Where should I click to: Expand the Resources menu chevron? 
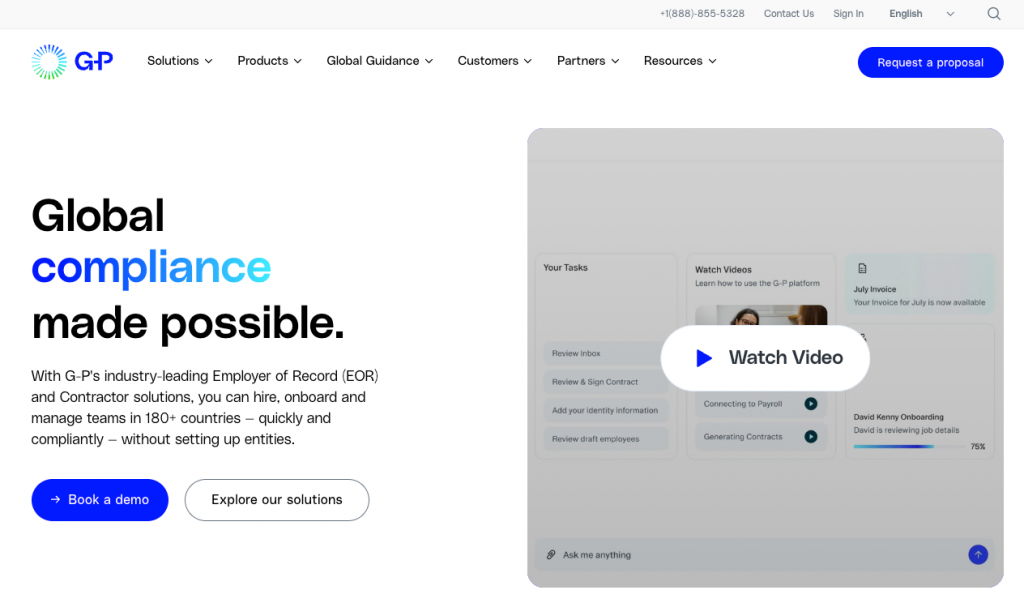pyautogui.click(x=712, y=61)
